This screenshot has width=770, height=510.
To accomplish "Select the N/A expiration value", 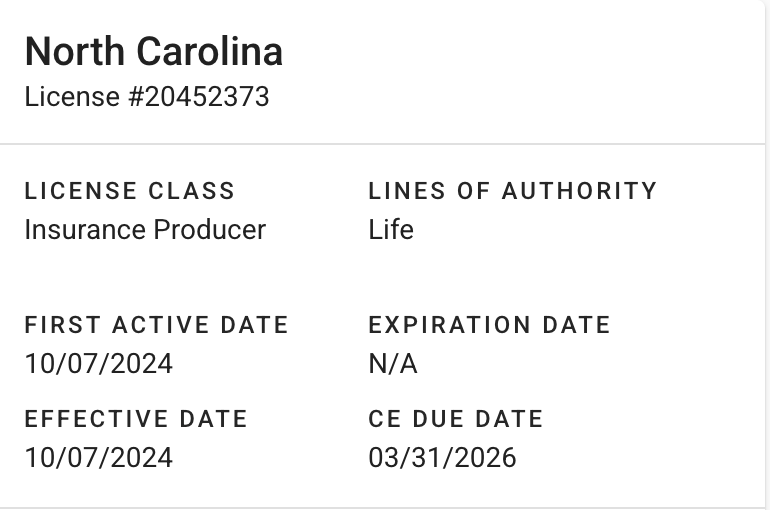I will coord(393,364).
